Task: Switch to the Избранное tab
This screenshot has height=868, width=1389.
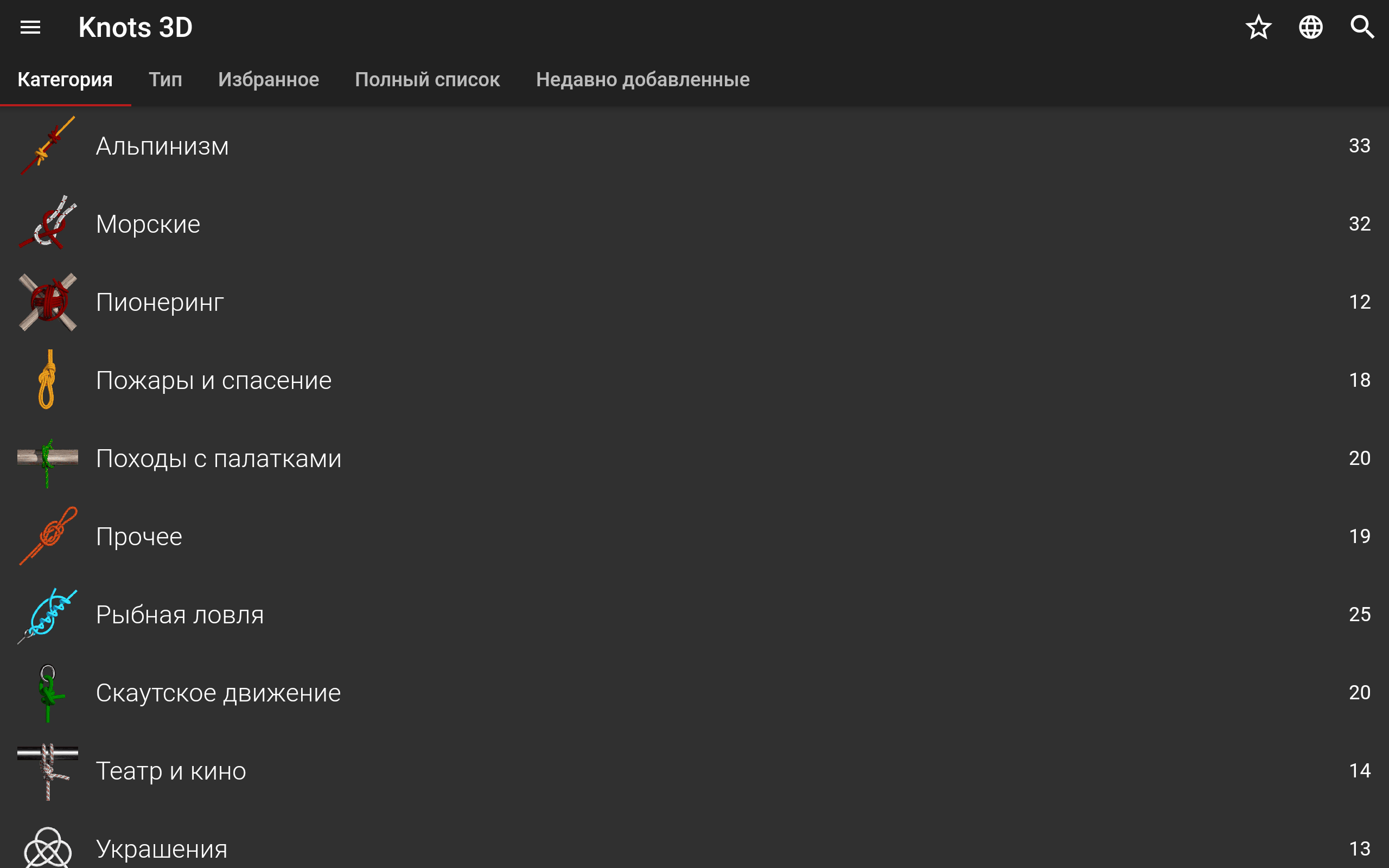Action: click(268, 79)
